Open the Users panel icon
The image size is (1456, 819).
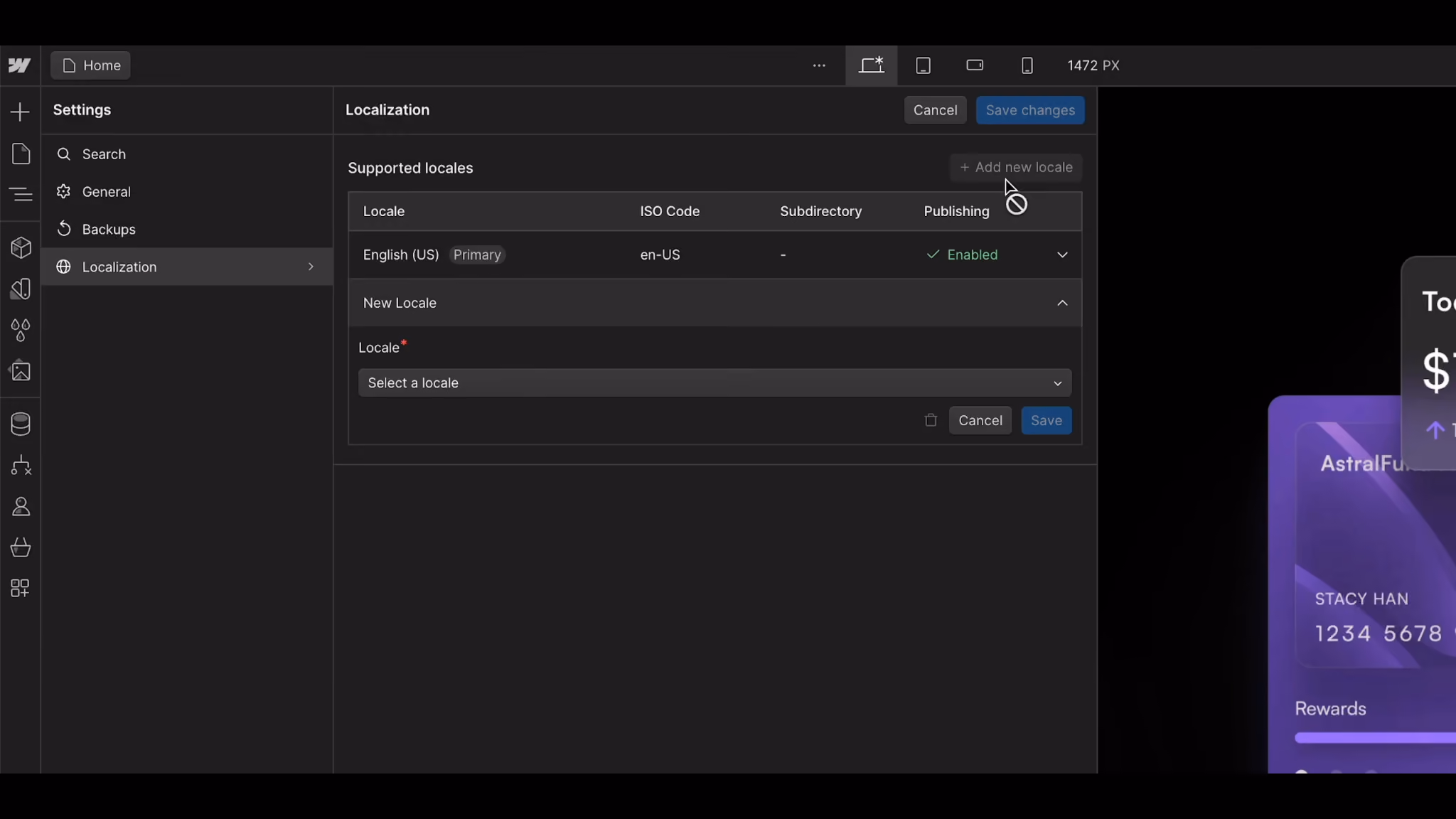[x=21, y=506]
